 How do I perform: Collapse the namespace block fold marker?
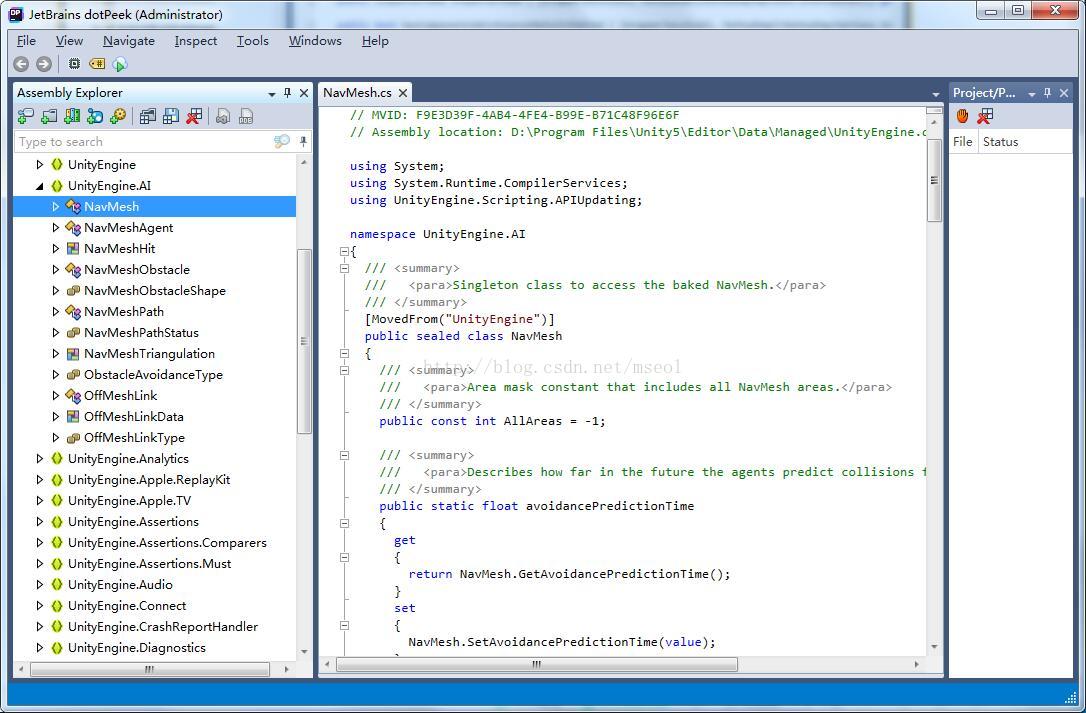click(344, 252)
